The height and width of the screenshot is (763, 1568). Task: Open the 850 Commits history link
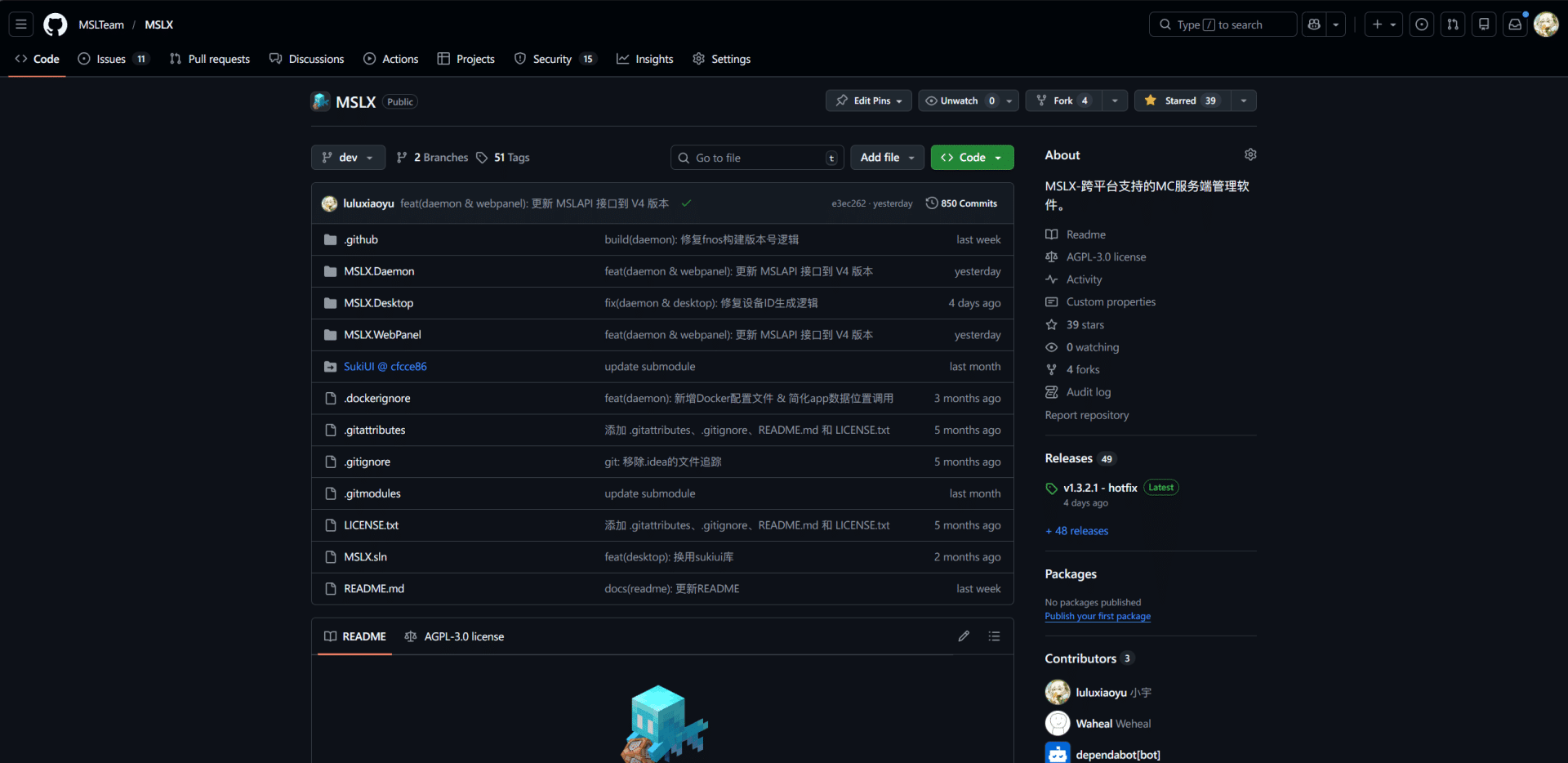961,203
